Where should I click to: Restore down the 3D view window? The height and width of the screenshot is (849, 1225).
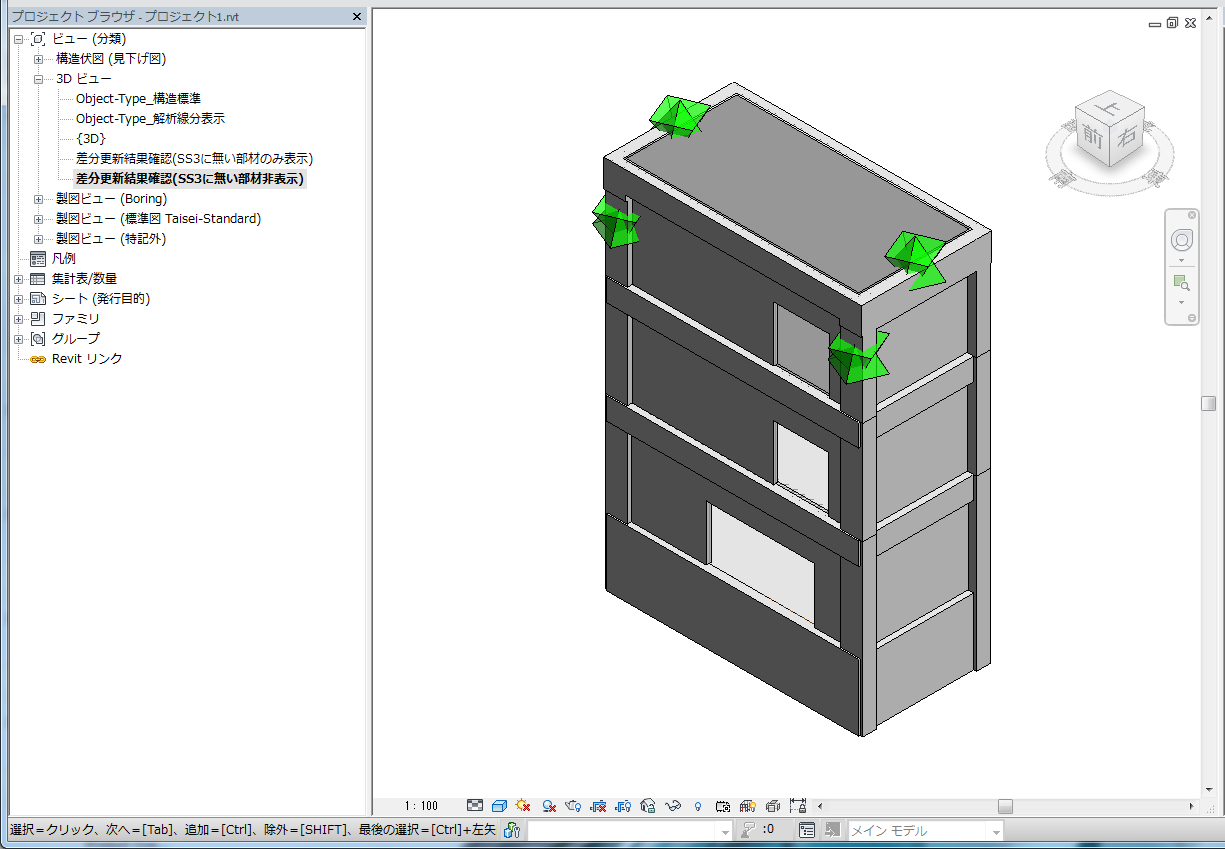pos(1172,23)
